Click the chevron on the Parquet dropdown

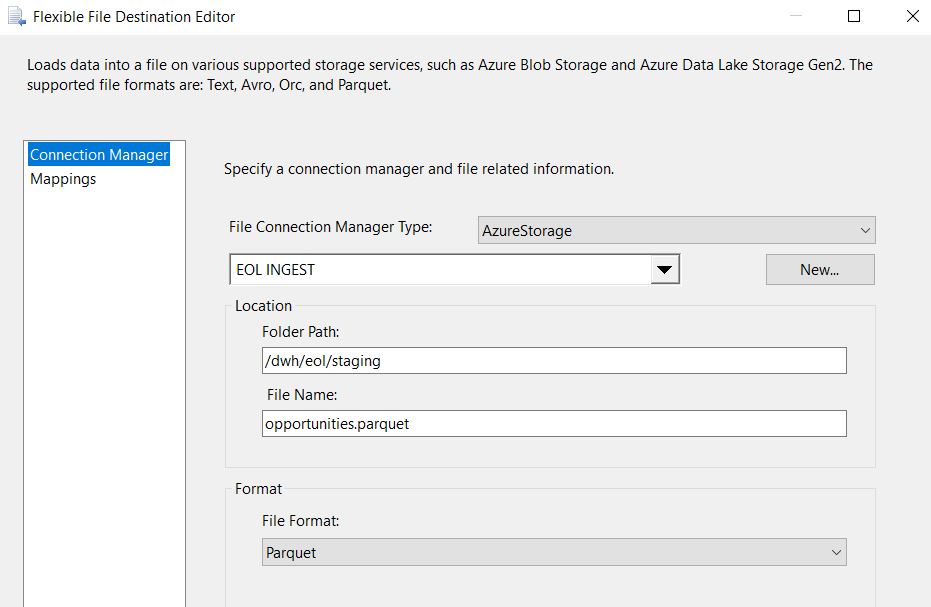(836, 552)
